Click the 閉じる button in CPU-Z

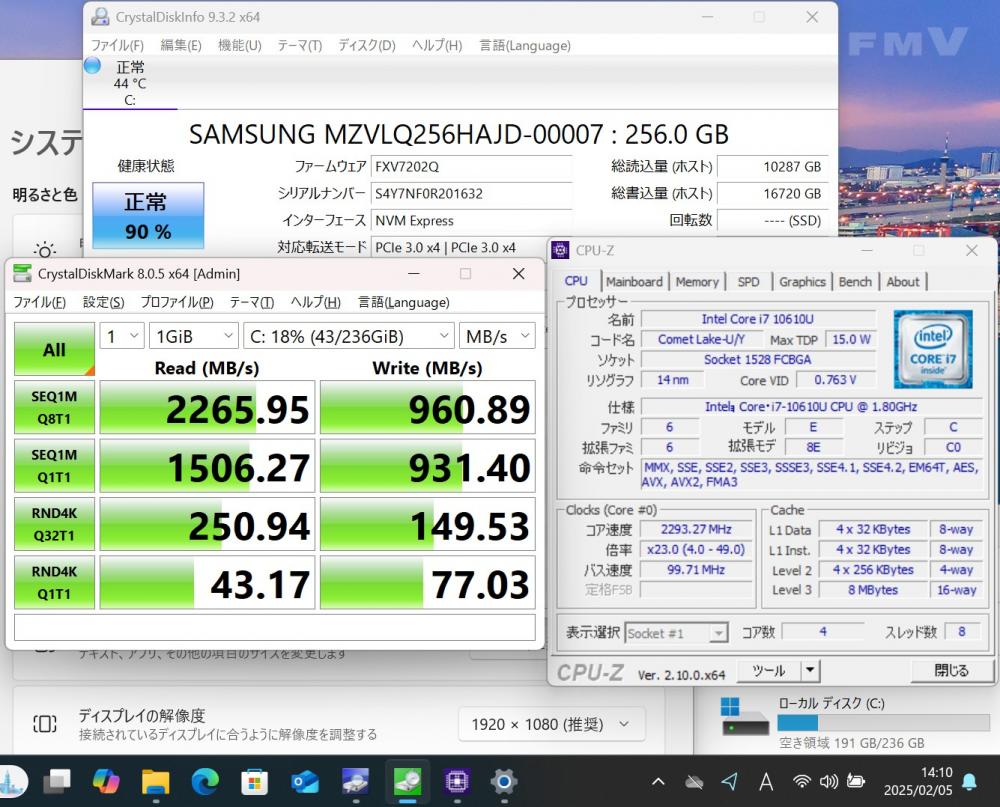950,671
